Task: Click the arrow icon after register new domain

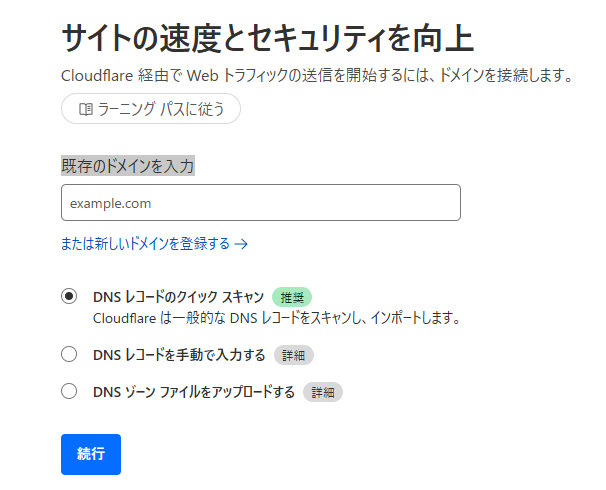Action: click(x=241, y=244)
